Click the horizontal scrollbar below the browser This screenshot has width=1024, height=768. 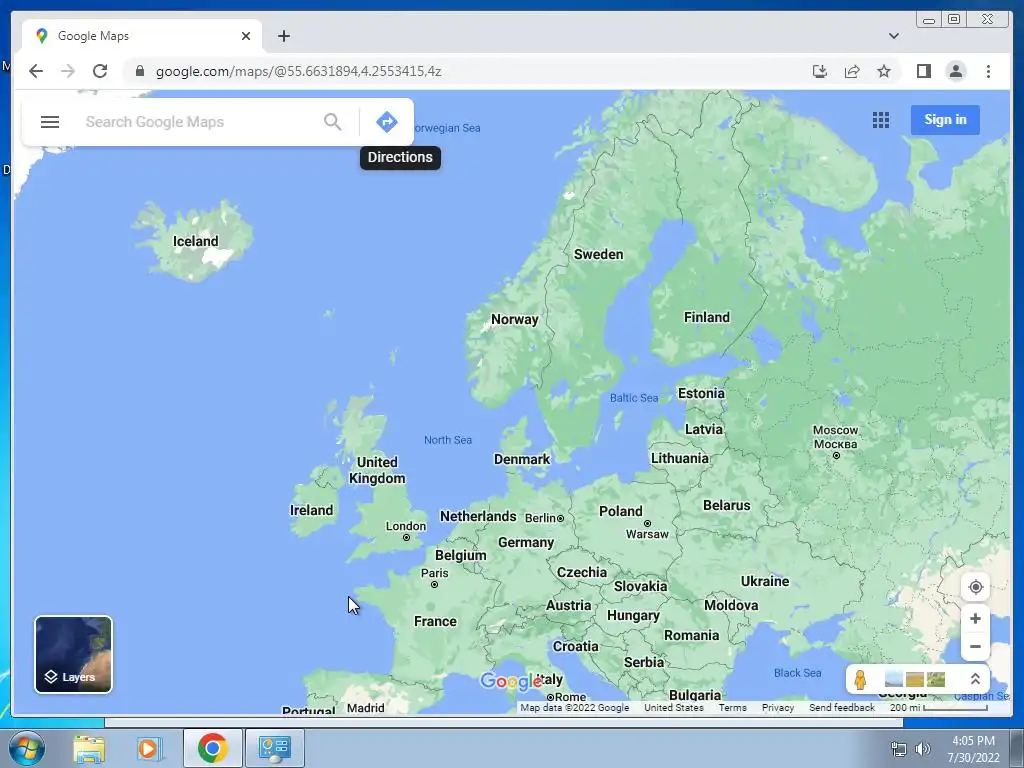[x=504, y=722]
